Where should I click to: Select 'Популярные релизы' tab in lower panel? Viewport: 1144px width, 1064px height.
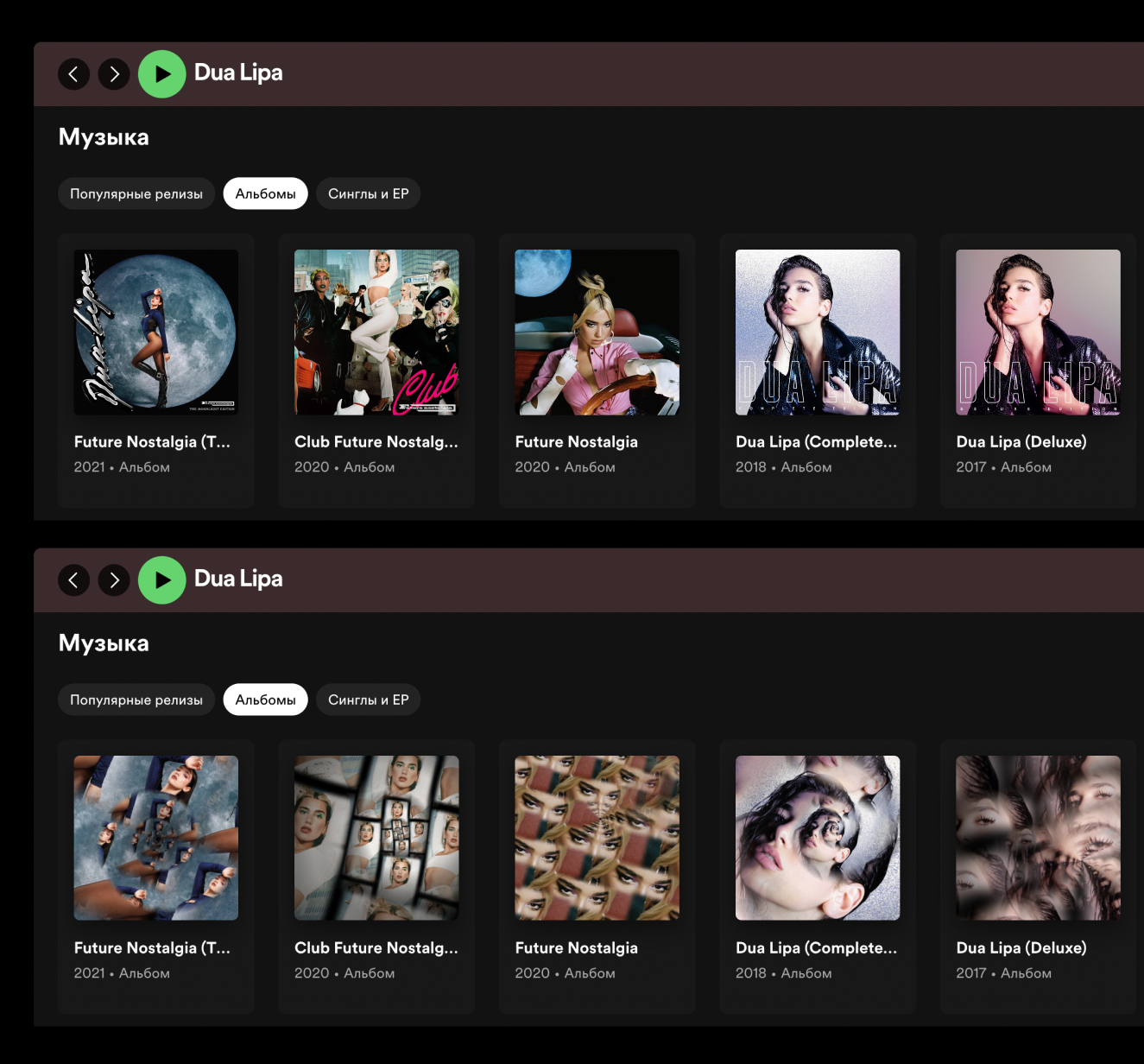click(x=136, y=700)
